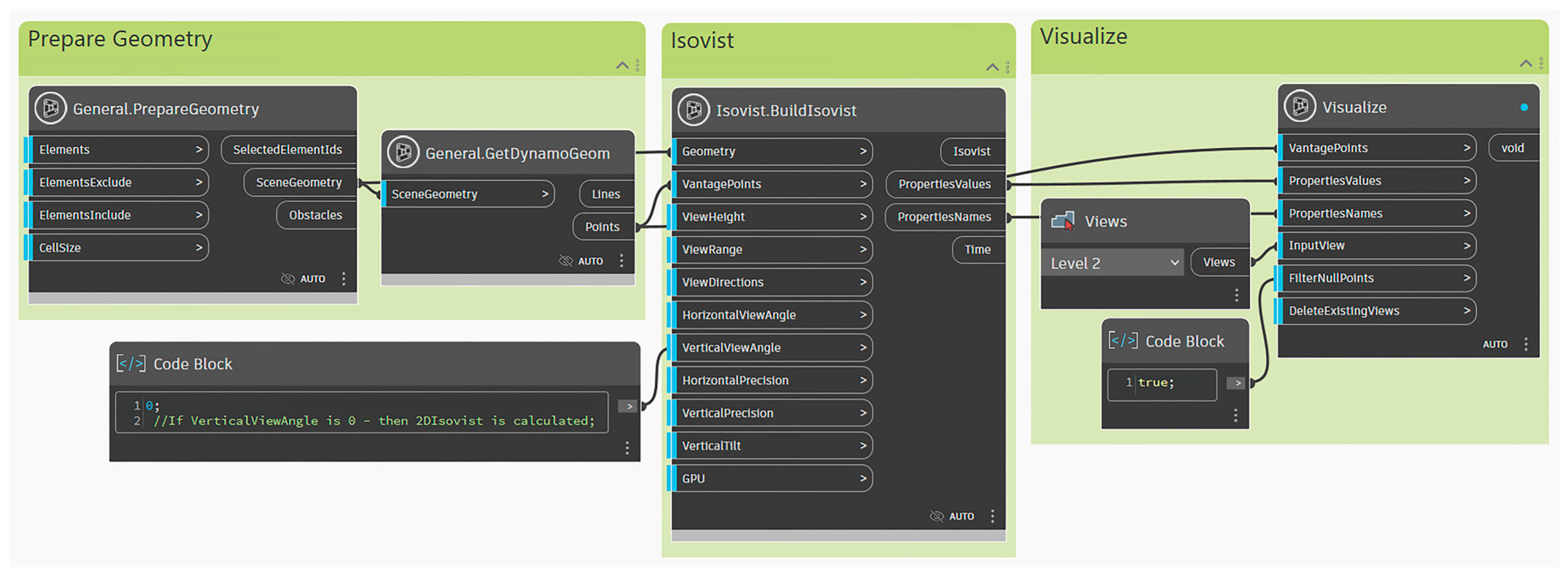Toggle preview eye icon on the General.PrepareGeometry node
Image resolution: width=1568 pixels, height=579 pixels.
click(x=288, y=279)
